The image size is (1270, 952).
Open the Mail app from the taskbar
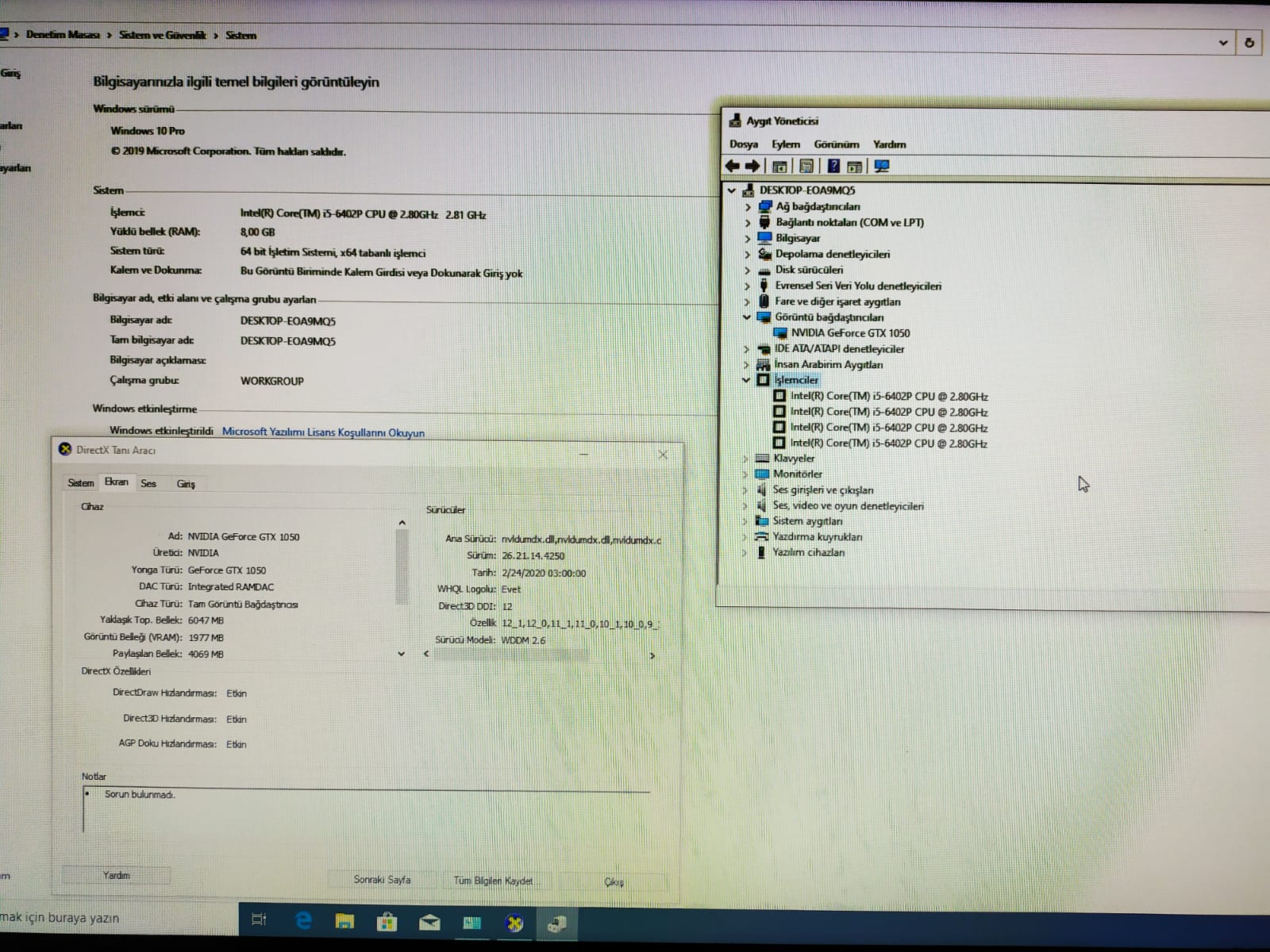pos(429,922)
